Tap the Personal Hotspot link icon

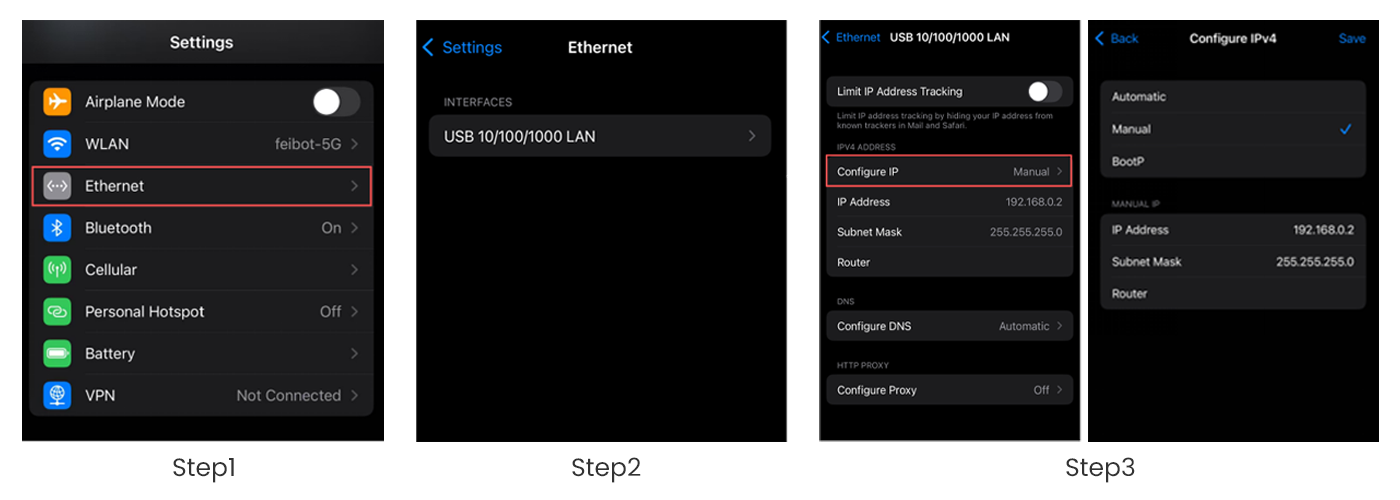point(57,312)
